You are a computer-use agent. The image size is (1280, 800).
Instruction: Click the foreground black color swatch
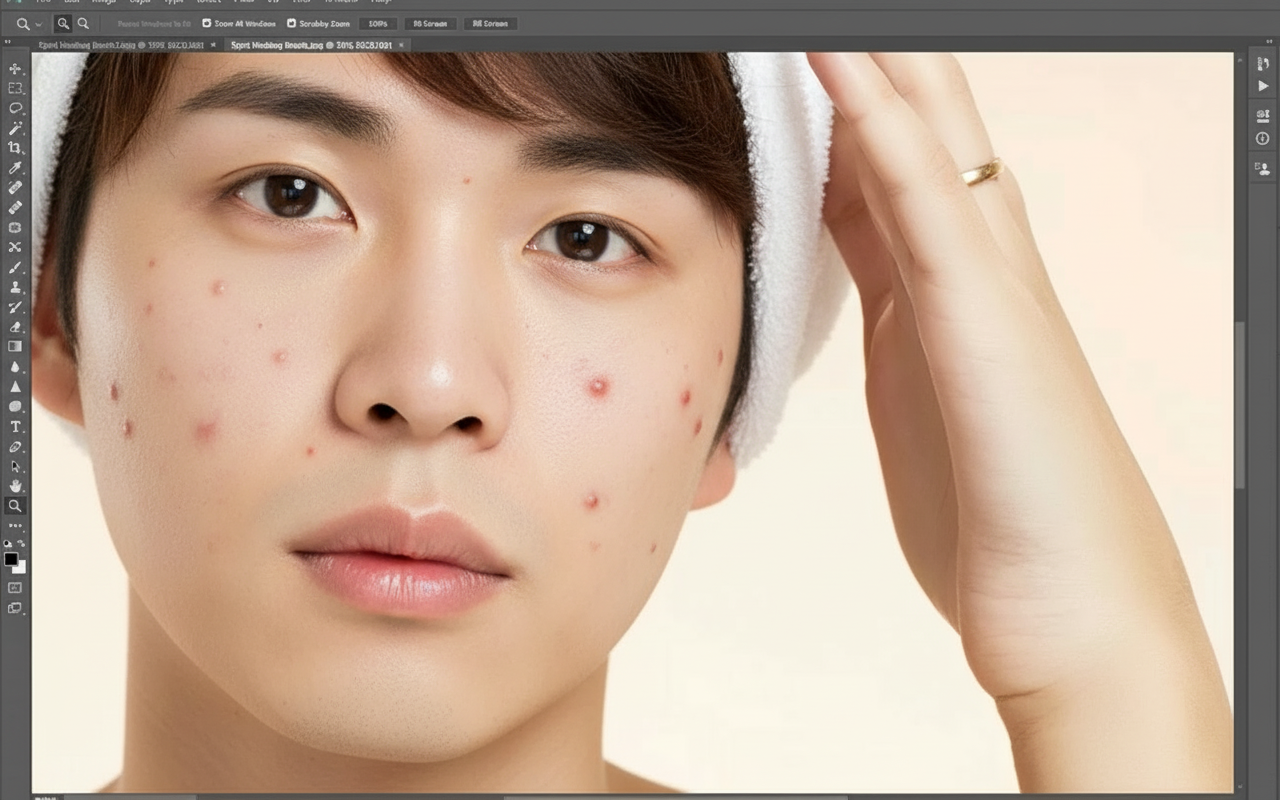click(x=11, y=559)
